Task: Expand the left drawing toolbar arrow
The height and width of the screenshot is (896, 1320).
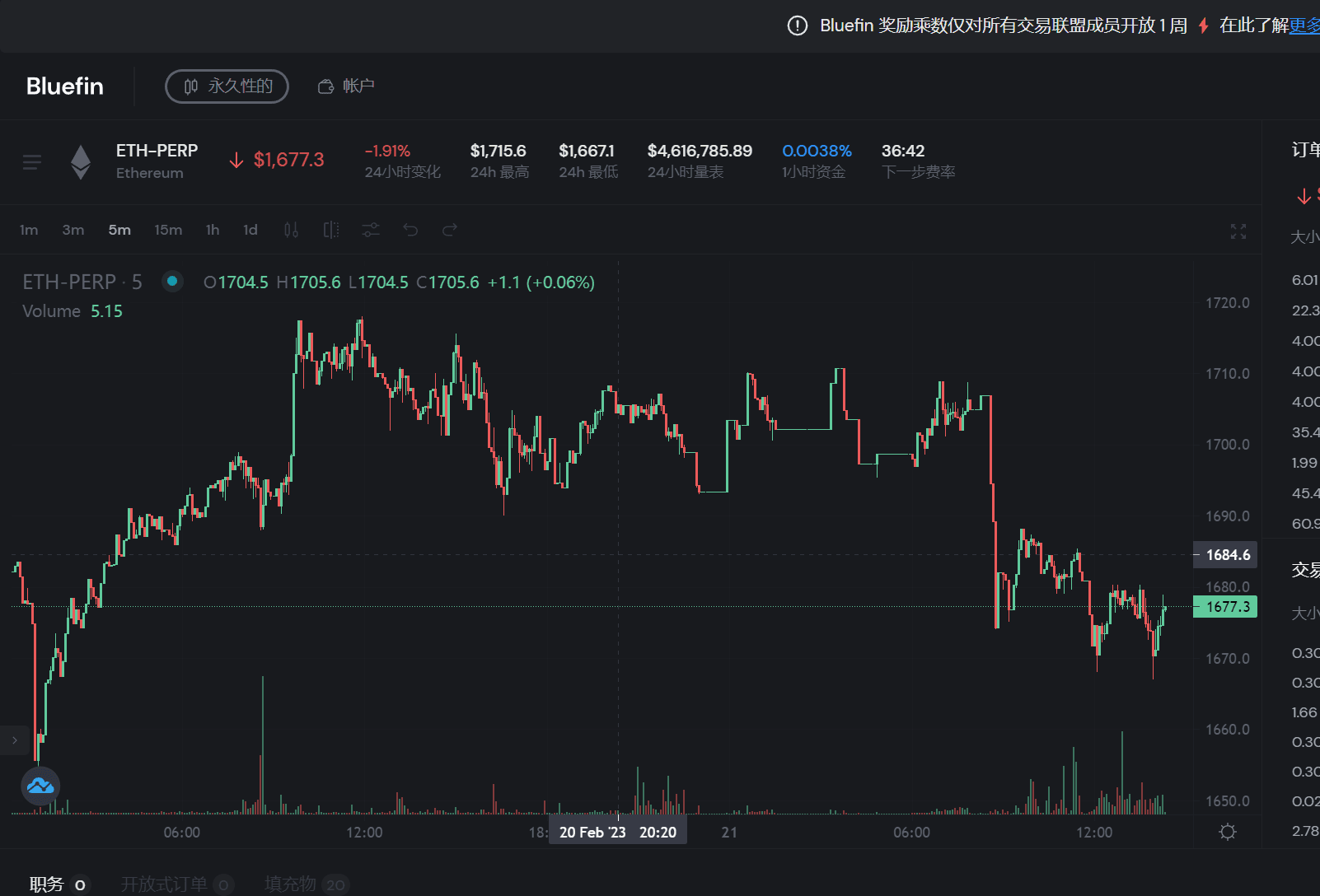Action: (x=14, y=740)
